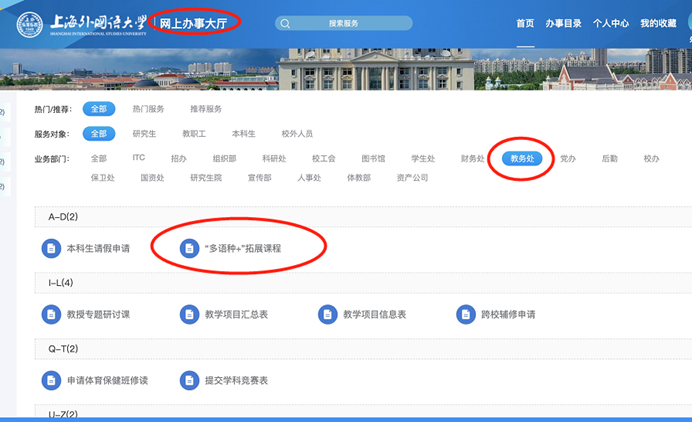
Task: Go to the 首页 tab
Action: (x=525, y=23)
